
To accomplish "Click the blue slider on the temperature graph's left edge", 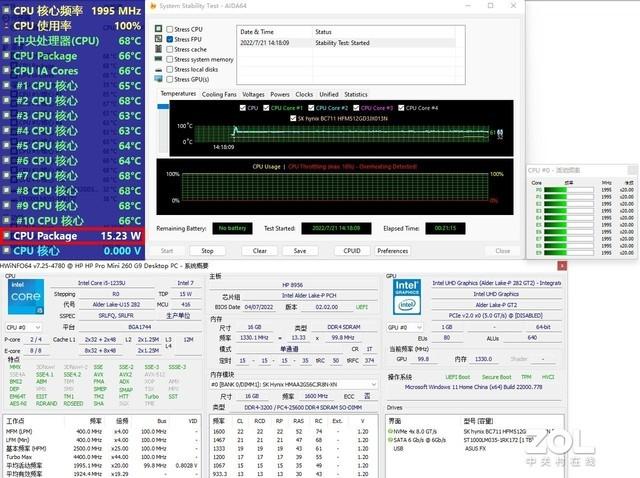I will [163, 107].
